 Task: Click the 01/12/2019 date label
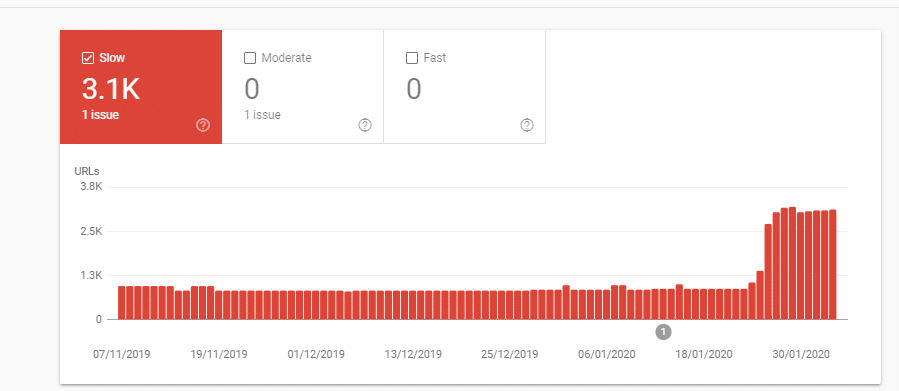316,354
